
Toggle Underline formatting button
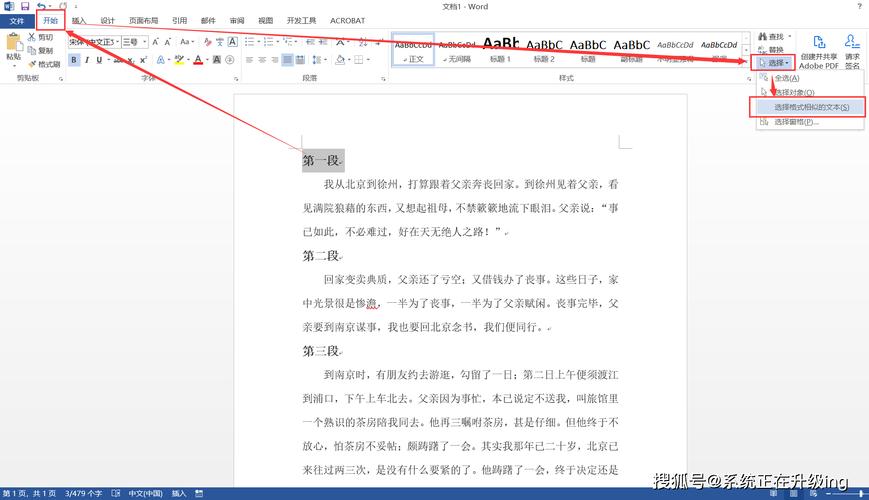point(100,60)
